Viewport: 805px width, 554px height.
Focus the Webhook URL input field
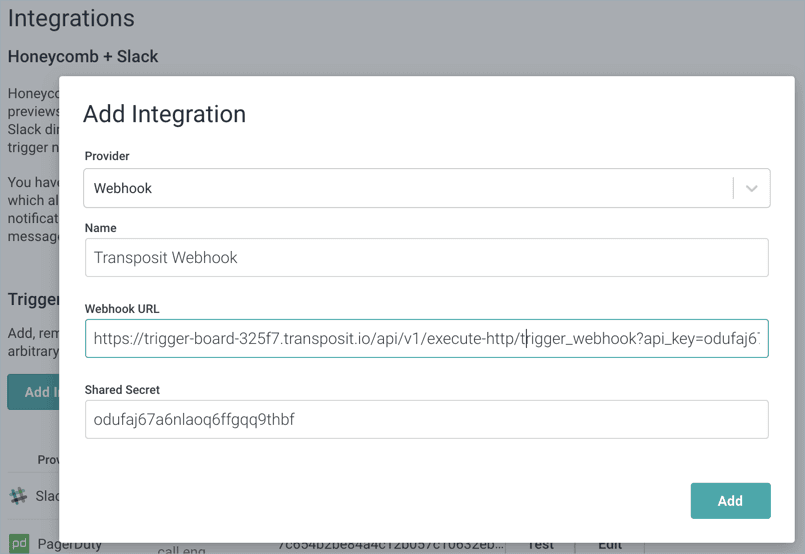tap(426, 339)
